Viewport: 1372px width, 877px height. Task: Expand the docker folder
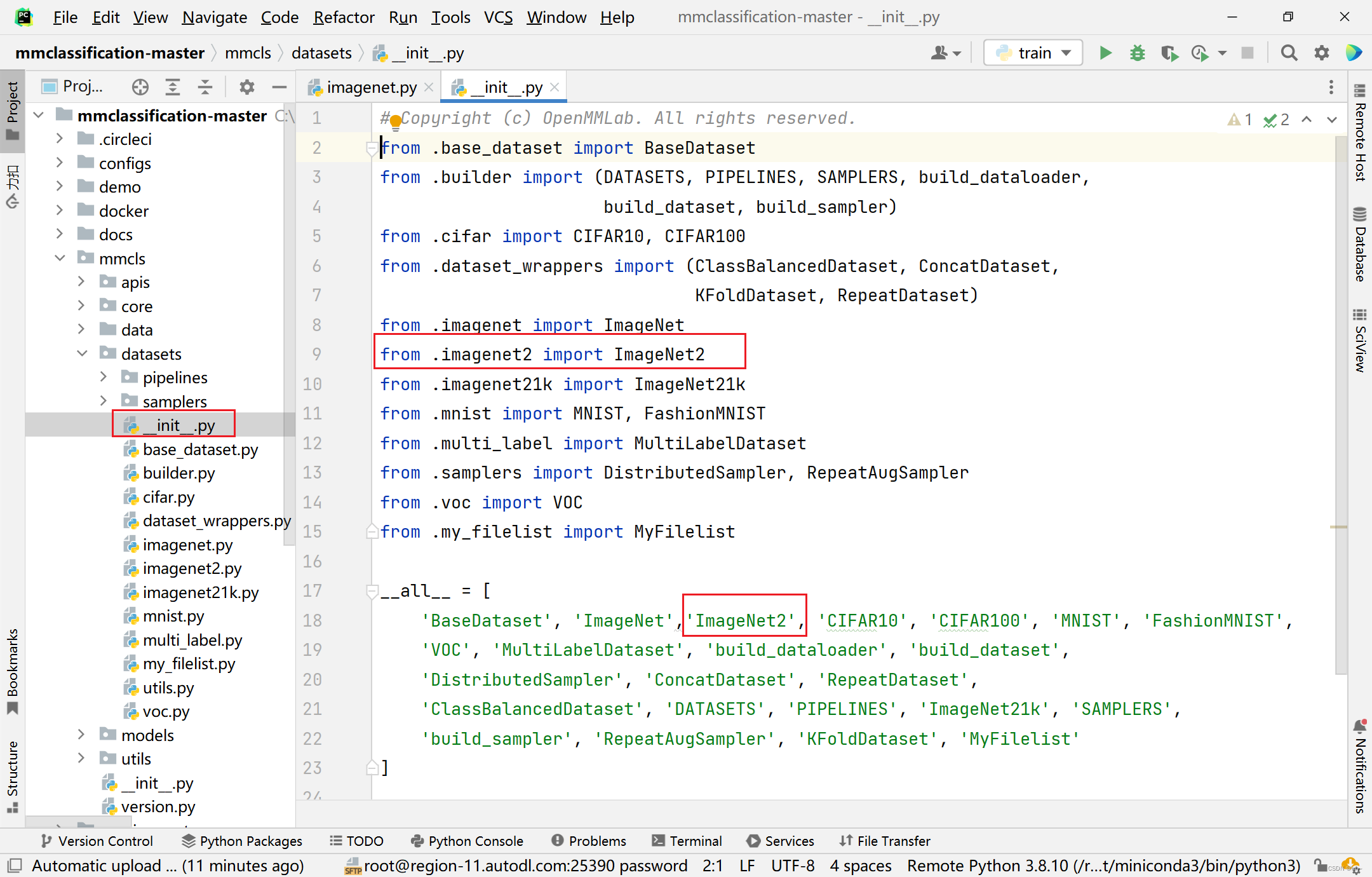[x=59, y=210]
